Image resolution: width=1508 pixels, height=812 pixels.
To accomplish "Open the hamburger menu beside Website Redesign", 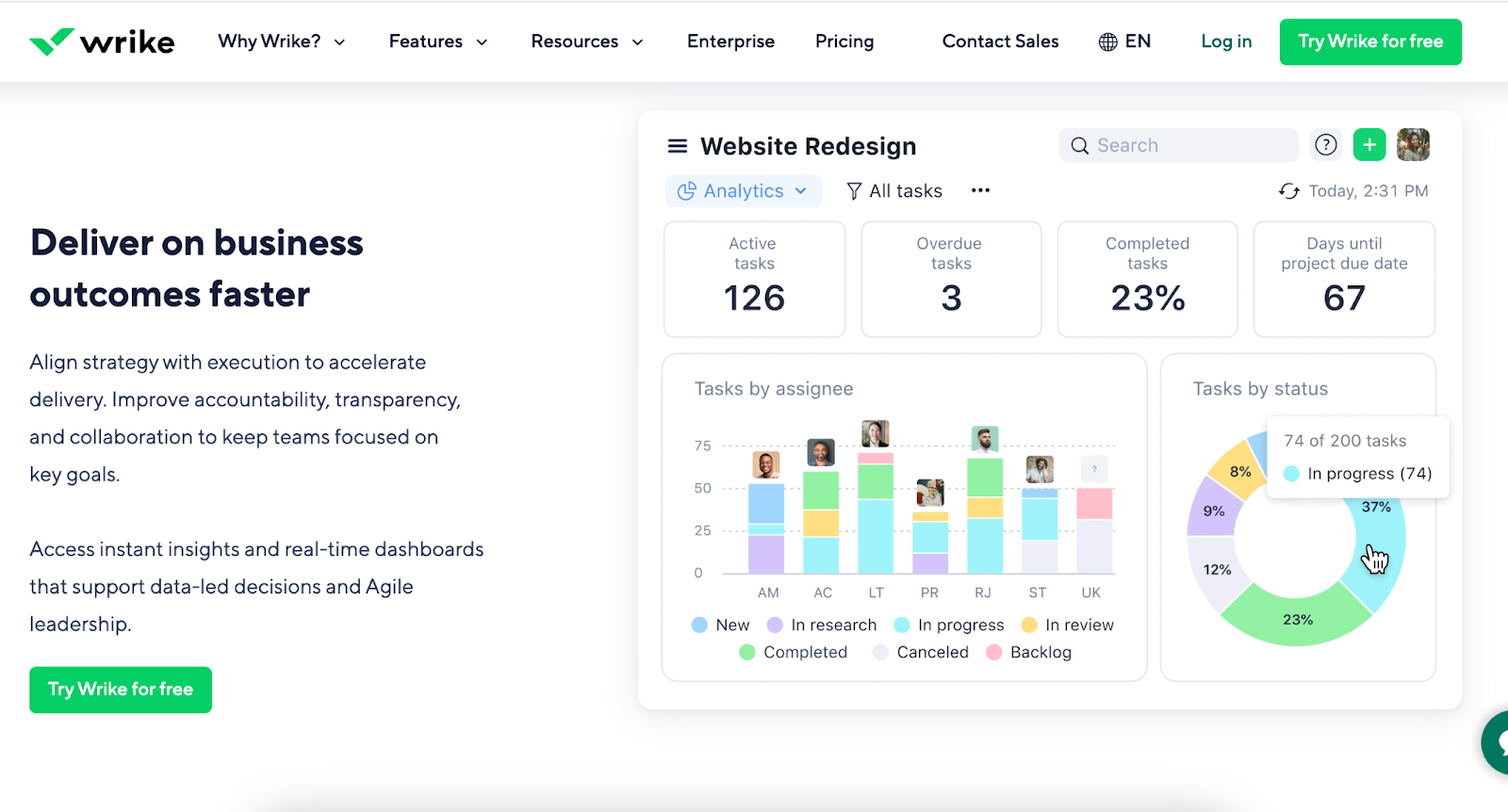I will [678, 146].
